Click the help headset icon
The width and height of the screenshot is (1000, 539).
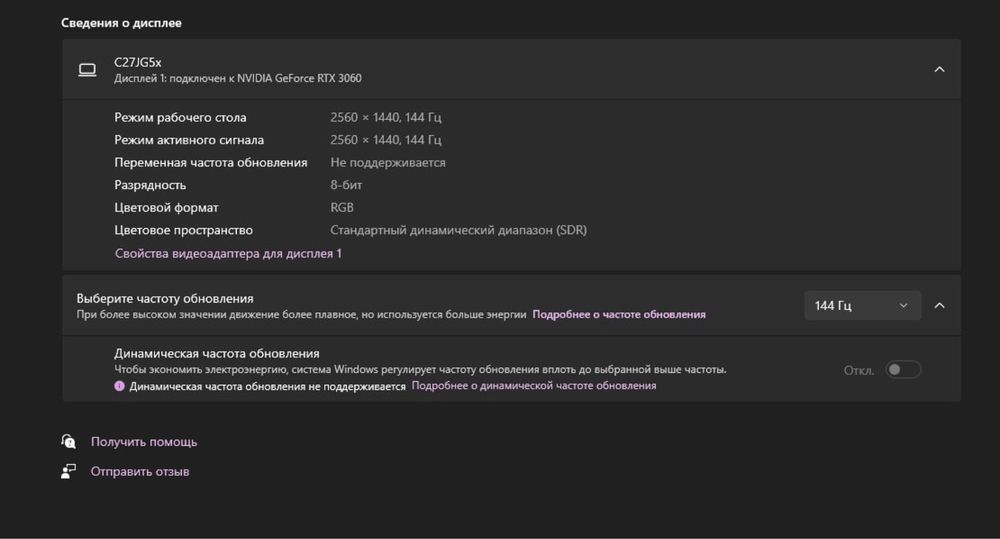click(68, 441)
